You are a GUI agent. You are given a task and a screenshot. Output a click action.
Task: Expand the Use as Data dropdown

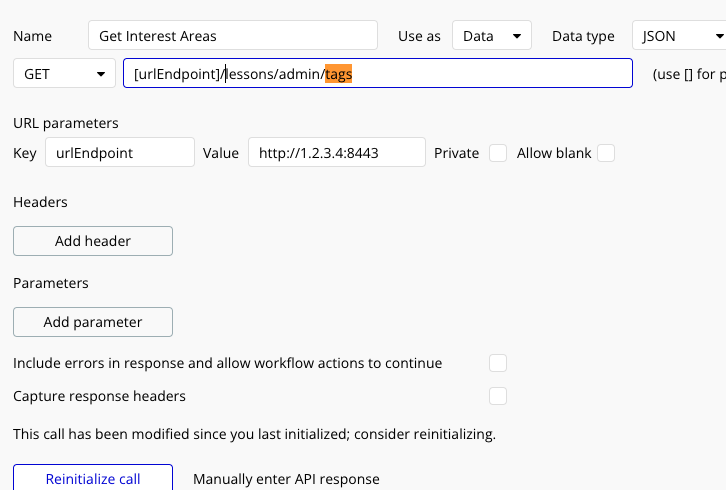pyautogui.click(x=491, y=36)
